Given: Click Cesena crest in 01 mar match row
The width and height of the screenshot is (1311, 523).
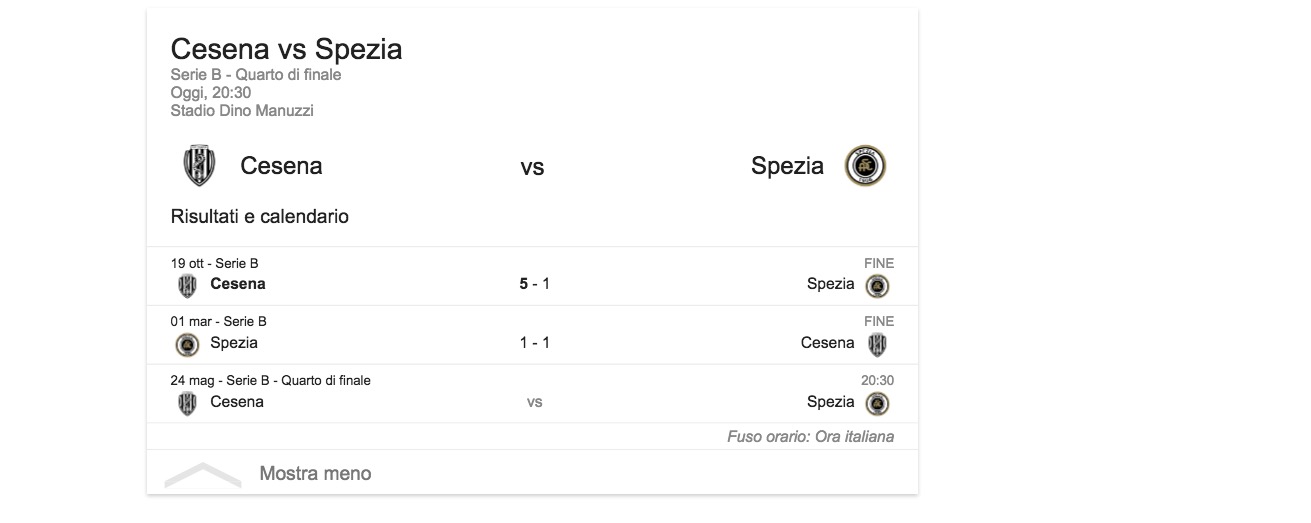Looking at the screenshot, I should (x=877, y=344).
